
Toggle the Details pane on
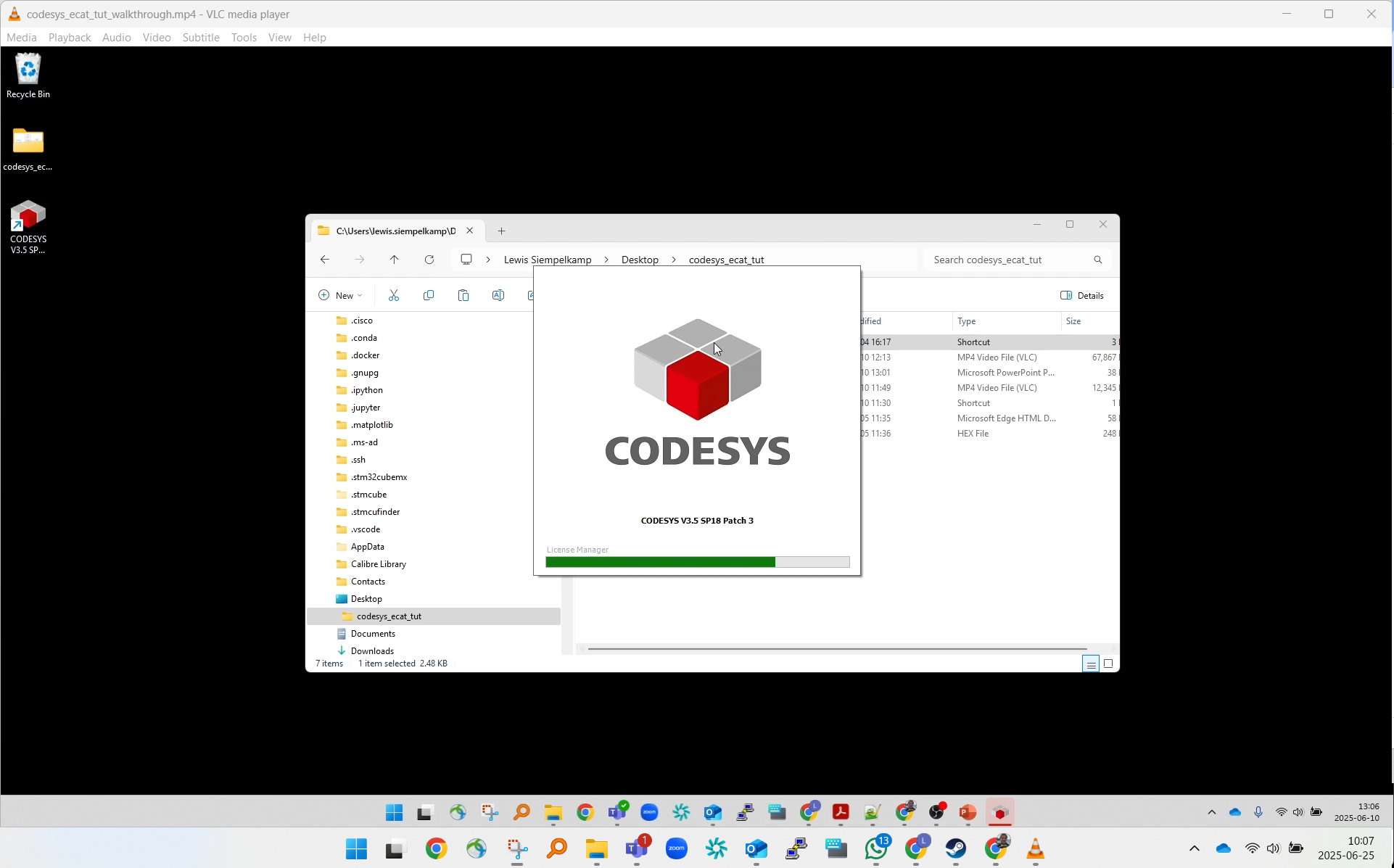coord(1081,295)
